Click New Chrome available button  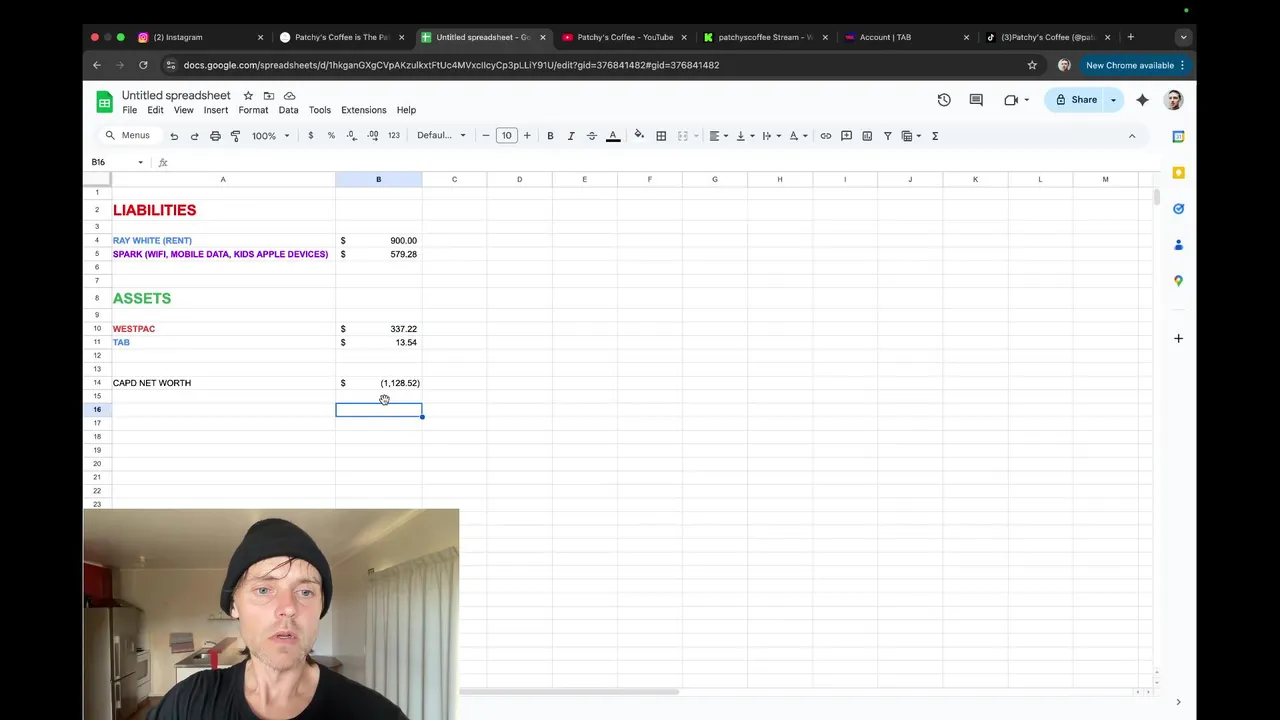click(1135, 65)
